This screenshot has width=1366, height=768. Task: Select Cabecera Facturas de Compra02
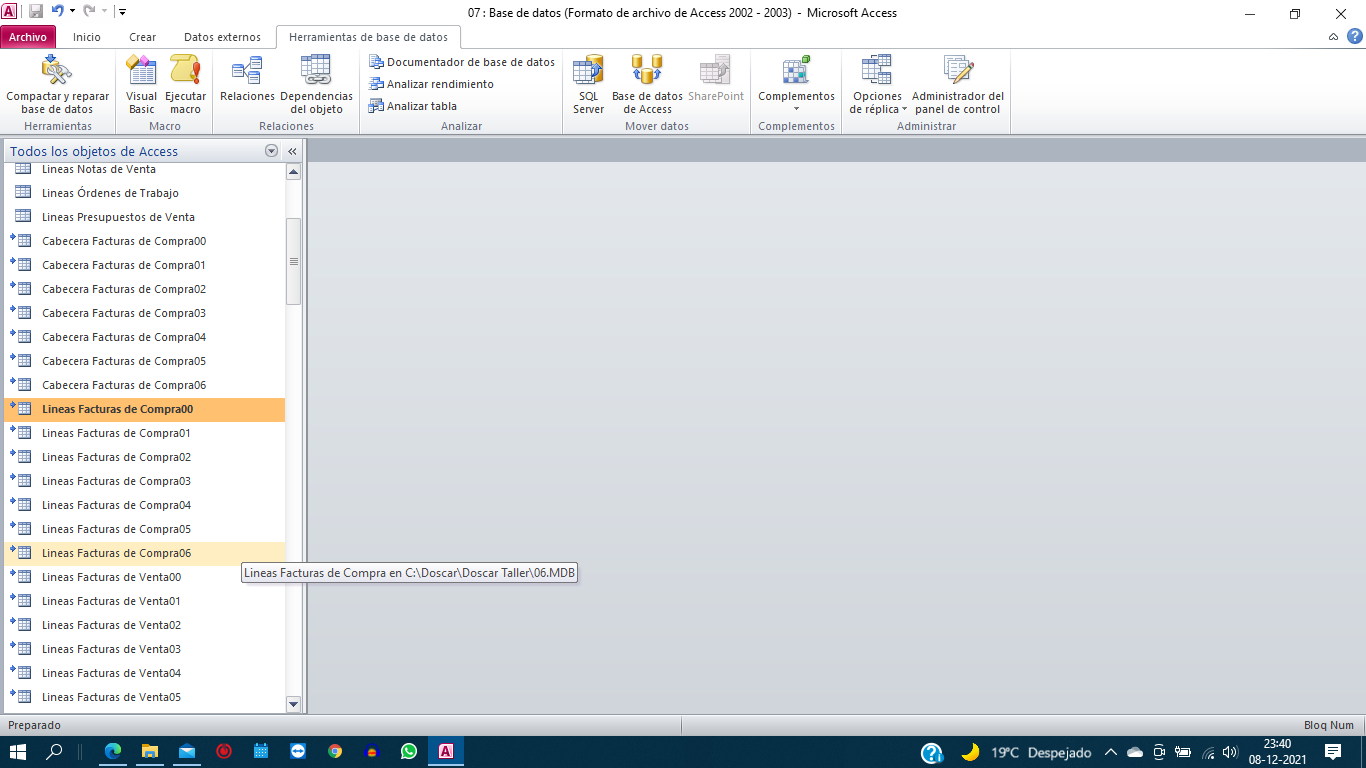(x=144, y=289)
